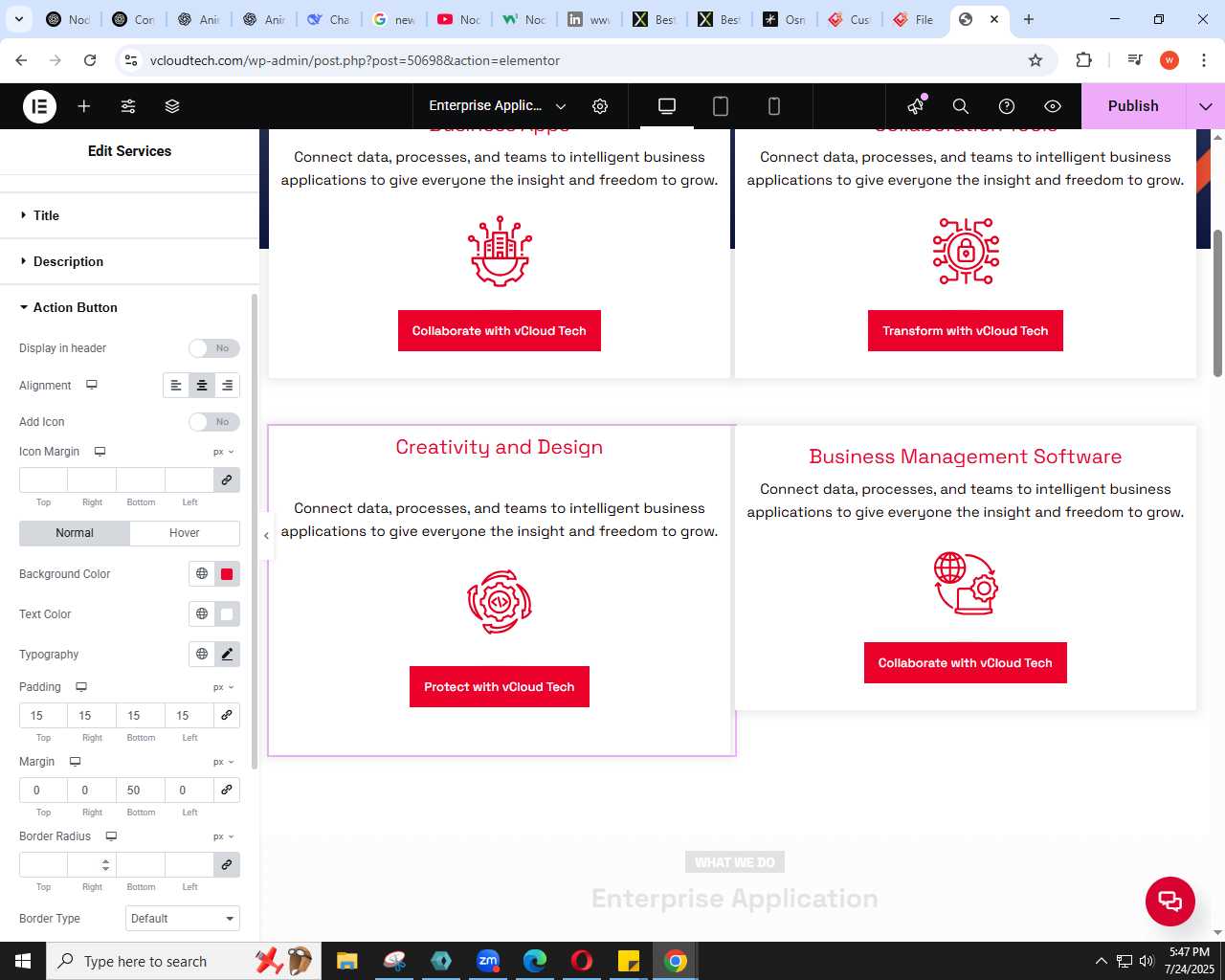Open browser Extensions puzzle icon
The height and width of the screenshot is (980, 1225).
pos(1083,60)
